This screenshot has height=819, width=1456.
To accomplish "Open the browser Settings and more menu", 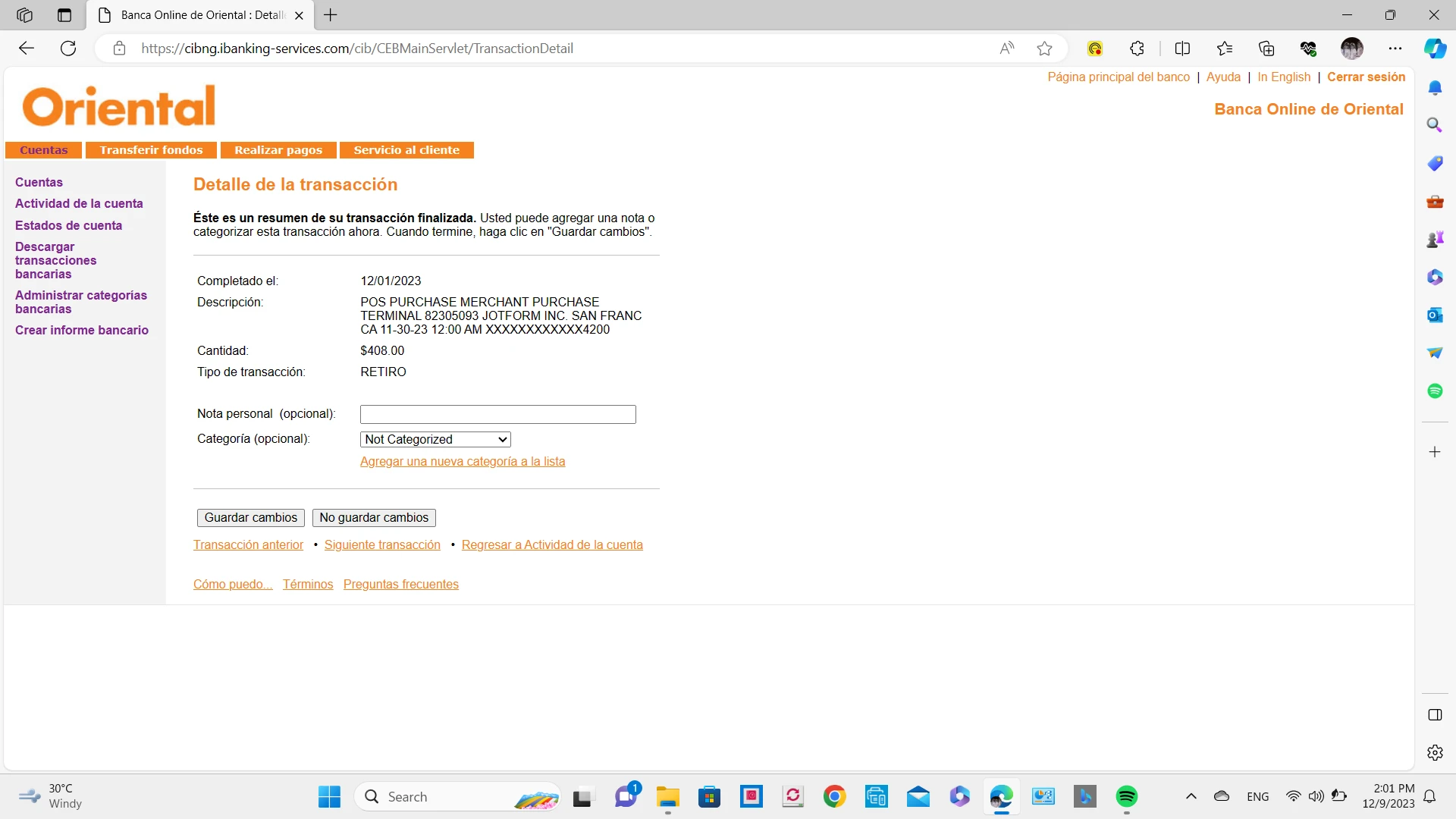I will click(x=1395, y=48).
